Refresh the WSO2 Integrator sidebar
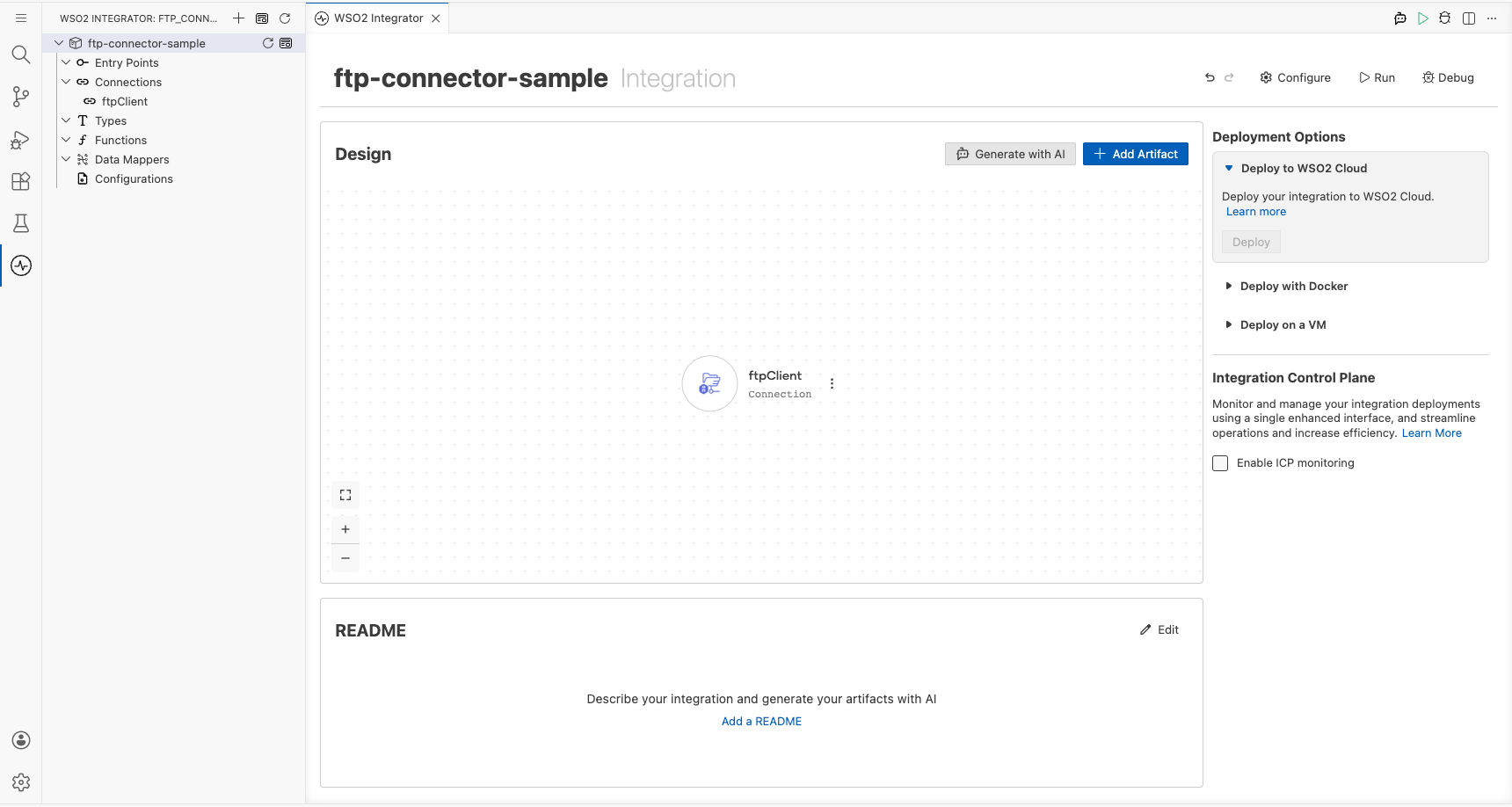Screen dimensions: 1512x807 tap(285, 18)
